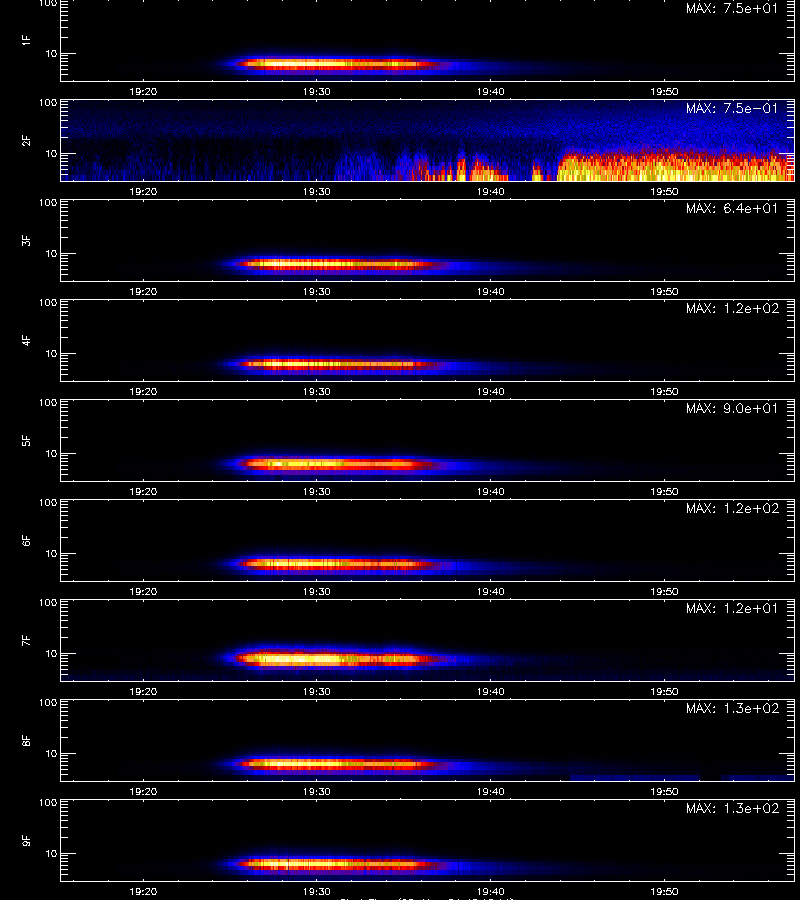Click the 100 y-axis label of panel 9F

pyautogui.click(x=48, y=802)
